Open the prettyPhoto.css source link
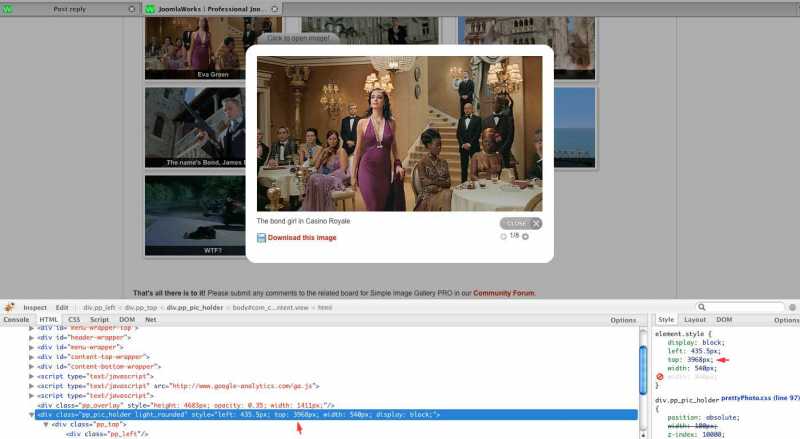This screenshot has width=800, height=439. [760, 398]
